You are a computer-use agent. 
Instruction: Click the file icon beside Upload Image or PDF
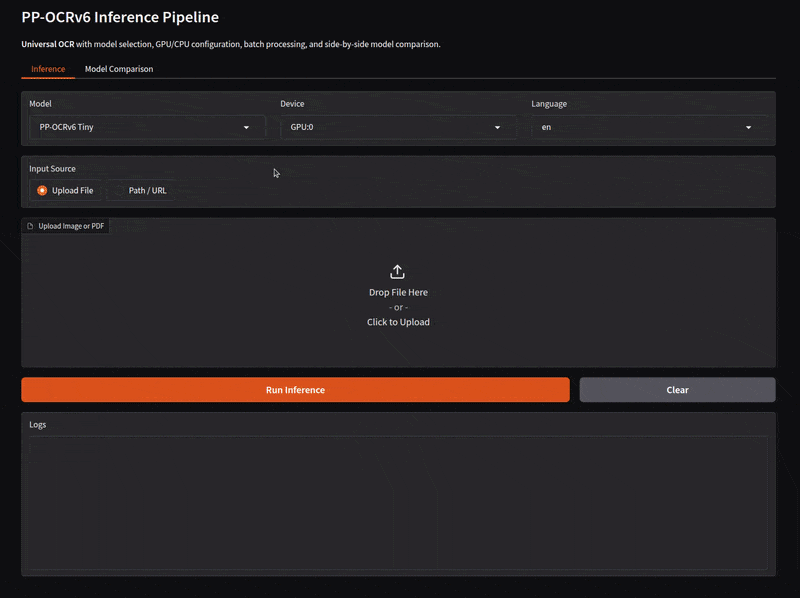click(30, 226)
